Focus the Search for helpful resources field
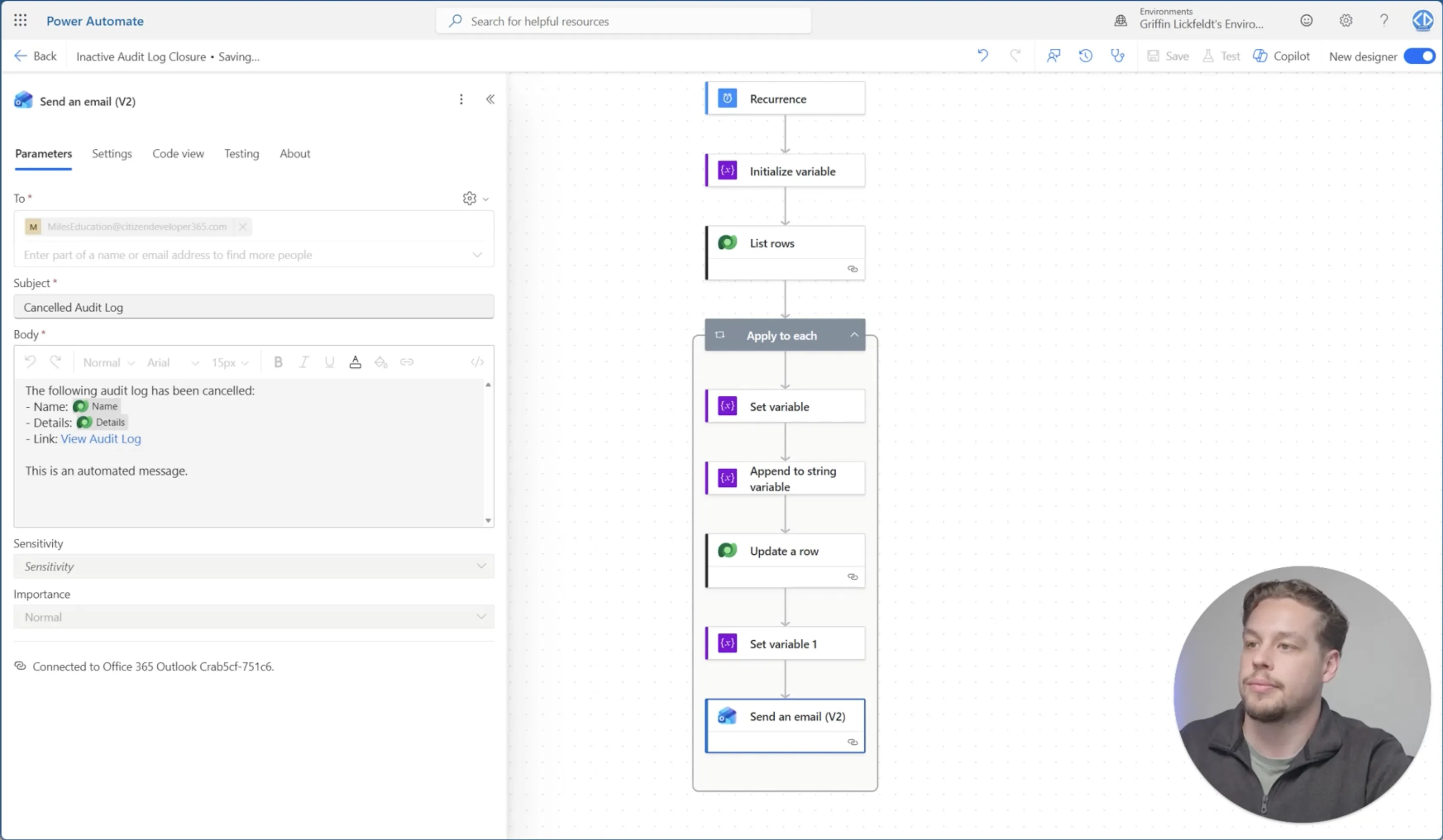This screenshot has height=840, width=1443. click(624, 21)
